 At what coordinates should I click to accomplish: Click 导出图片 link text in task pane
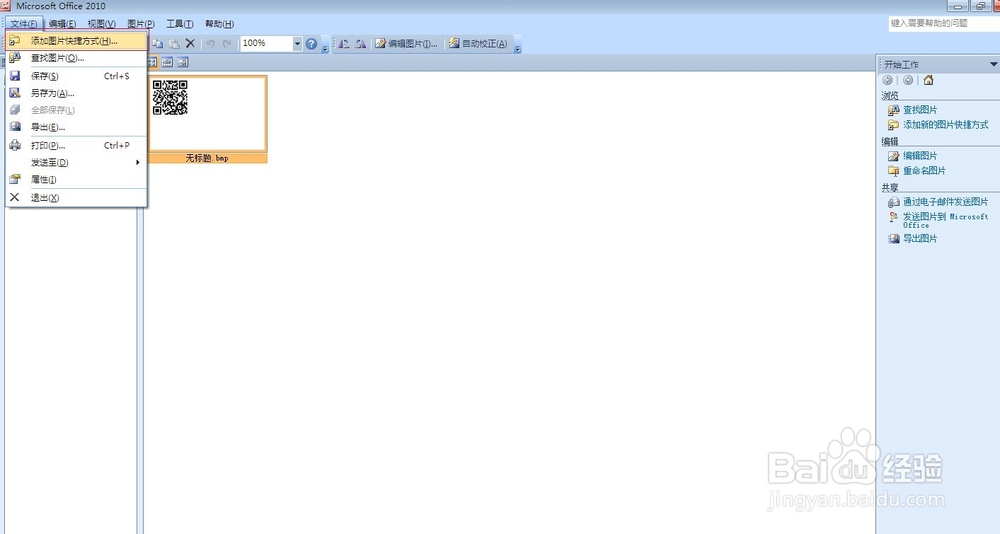pyautogui.click(x=920, y=239)
